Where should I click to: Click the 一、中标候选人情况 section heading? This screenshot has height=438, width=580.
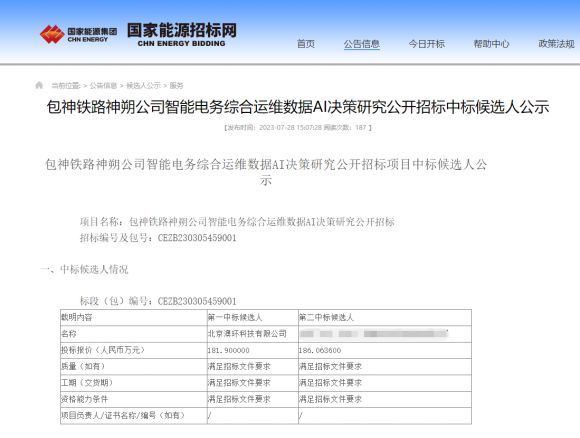point(84,269)
